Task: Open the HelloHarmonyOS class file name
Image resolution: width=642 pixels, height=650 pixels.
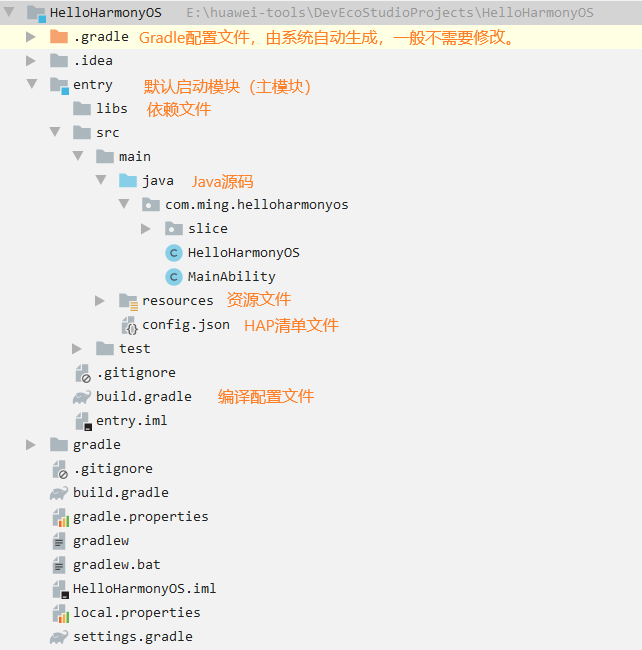Action: point(244,253)
